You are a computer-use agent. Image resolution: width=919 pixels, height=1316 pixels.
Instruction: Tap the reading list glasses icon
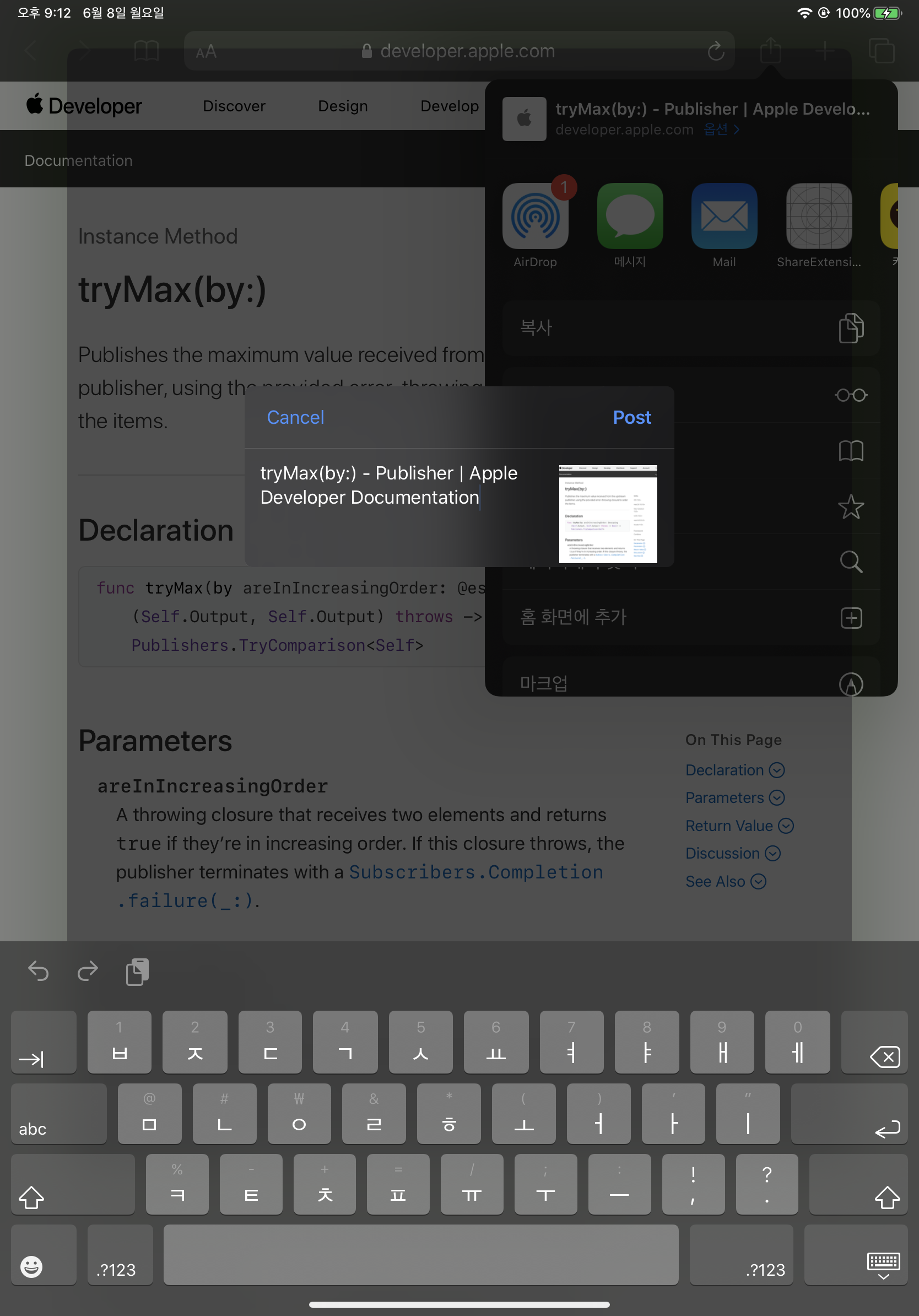click(851, 395)
